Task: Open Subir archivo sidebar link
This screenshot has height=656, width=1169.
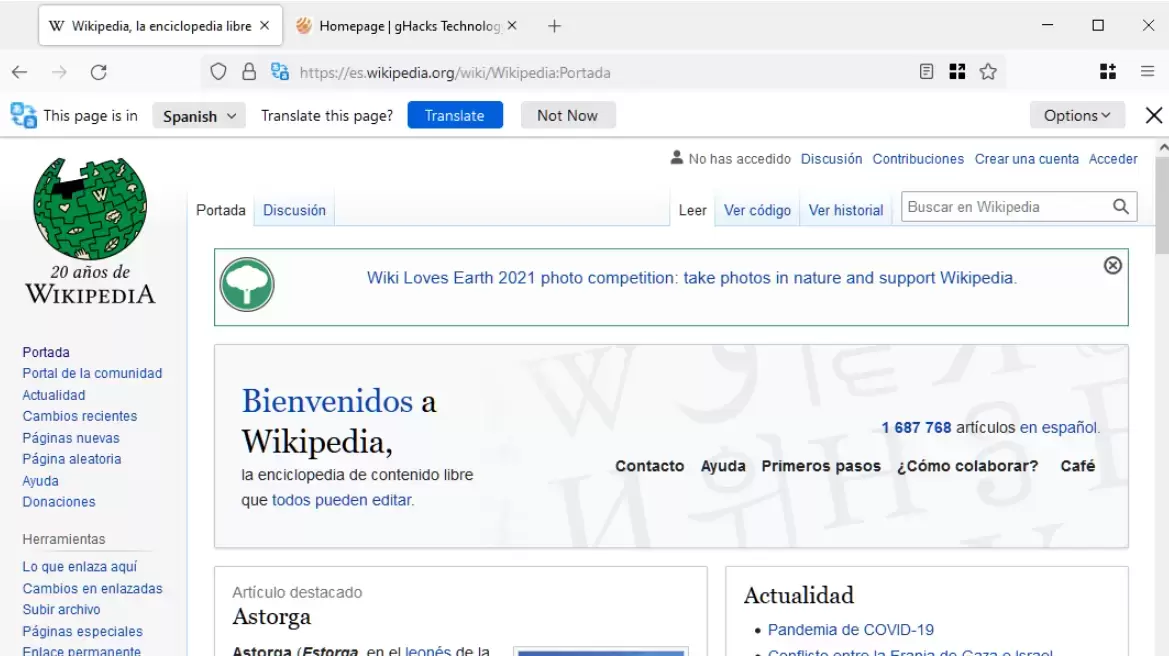Action: (x=61, y=609)
